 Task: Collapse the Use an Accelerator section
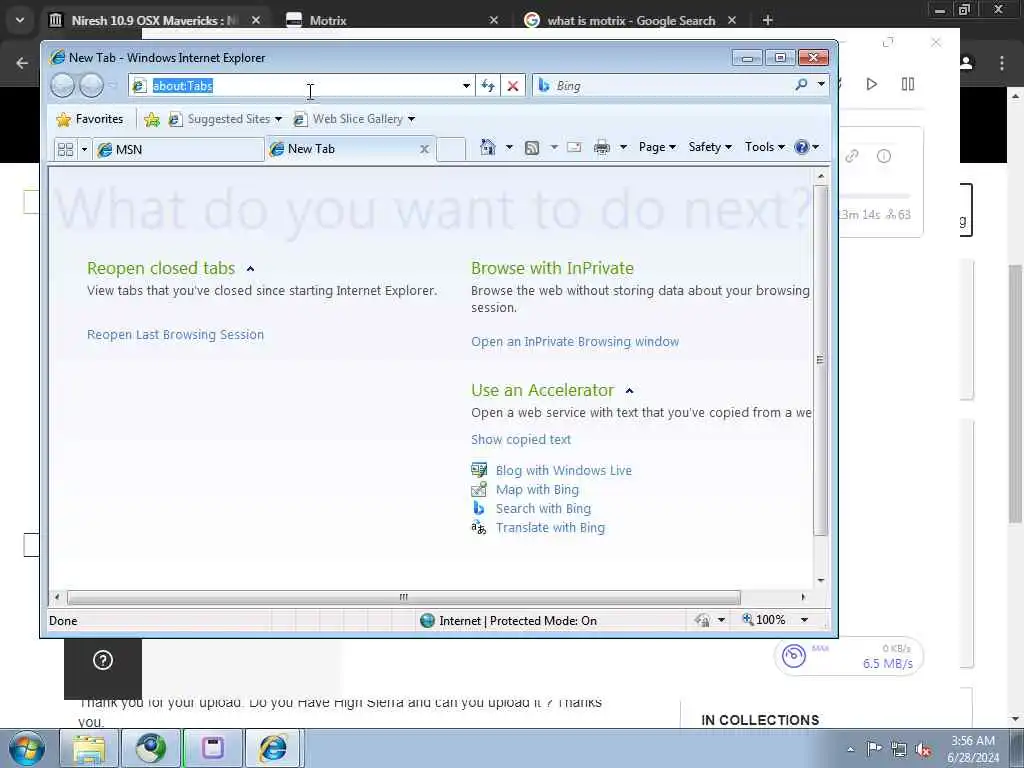pyautogui.click(x=630, y=391)
